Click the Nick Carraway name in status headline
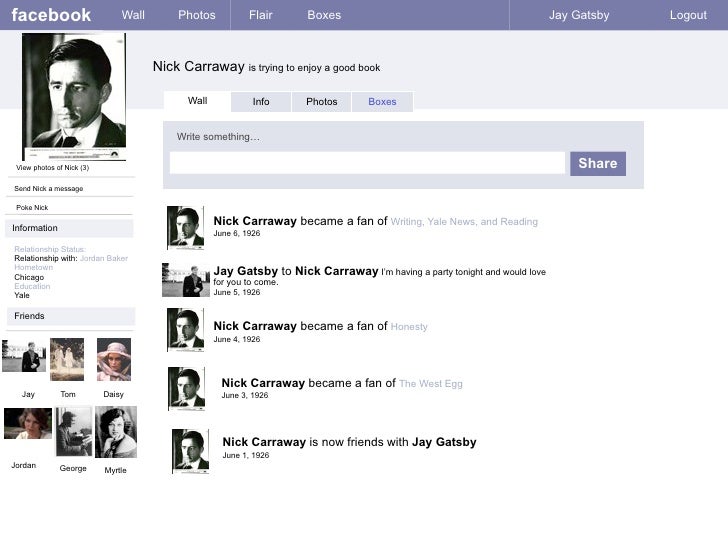728x546 pixels. tap(199, 66)
